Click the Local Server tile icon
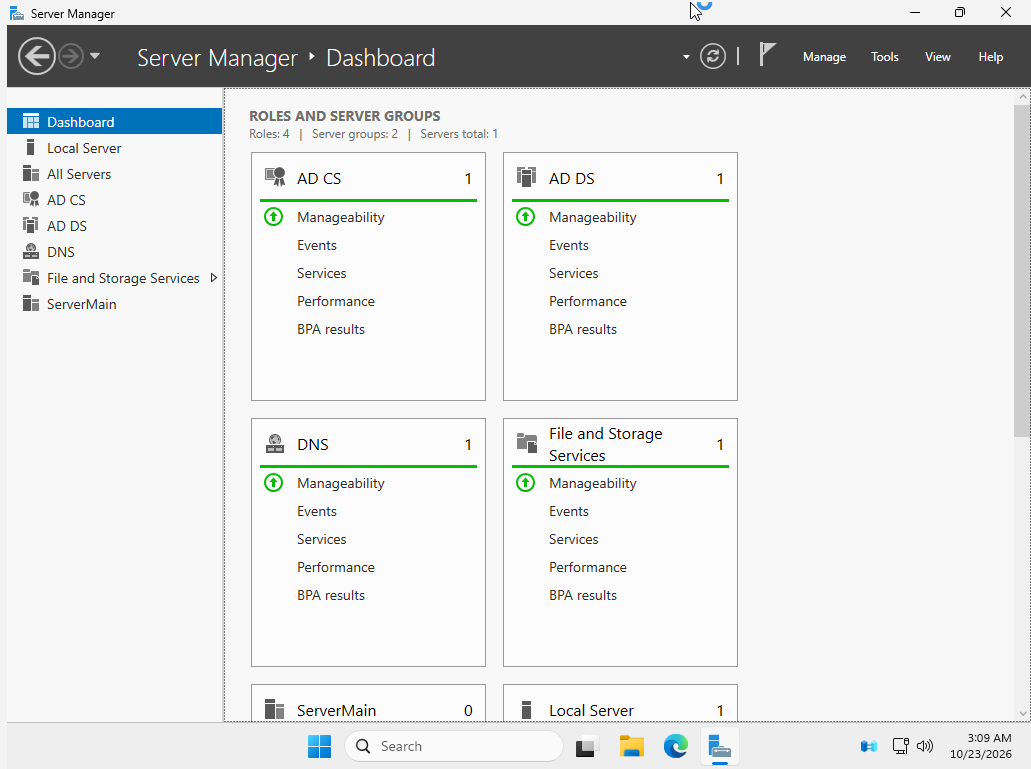Image resolution: width=1031 pixels, height=769 pixels. 526,710
